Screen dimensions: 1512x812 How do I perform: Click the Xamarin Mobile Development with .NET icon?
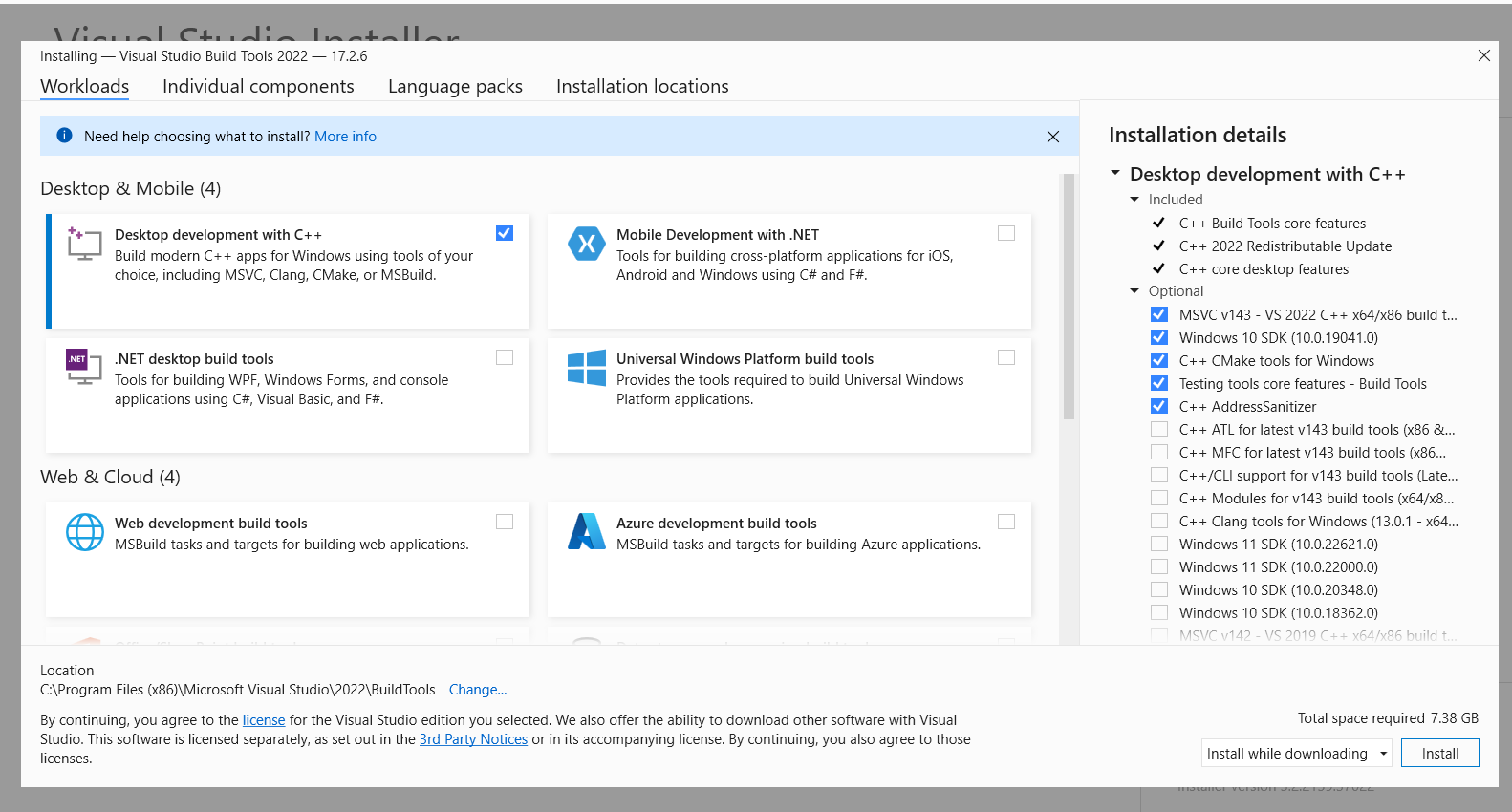[x=586, y=244]
